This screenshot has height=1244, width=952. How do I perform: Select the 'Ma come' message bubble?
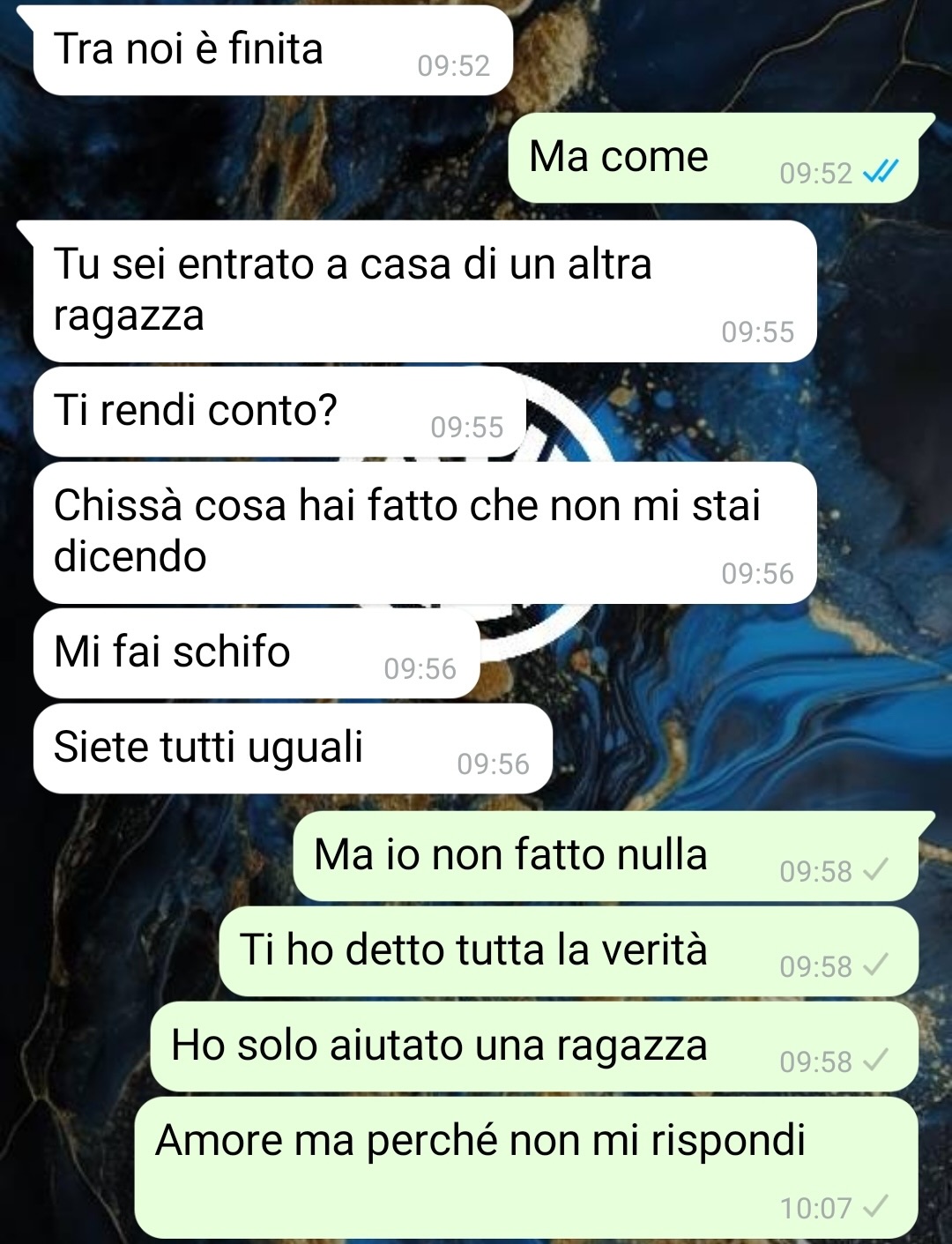point(713,158)
